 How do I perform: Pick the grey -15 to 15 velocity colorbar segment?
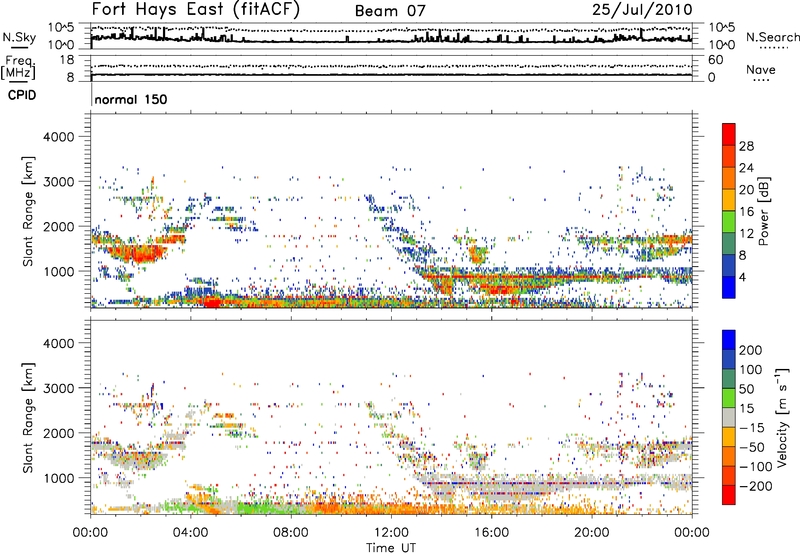(729, 417)
